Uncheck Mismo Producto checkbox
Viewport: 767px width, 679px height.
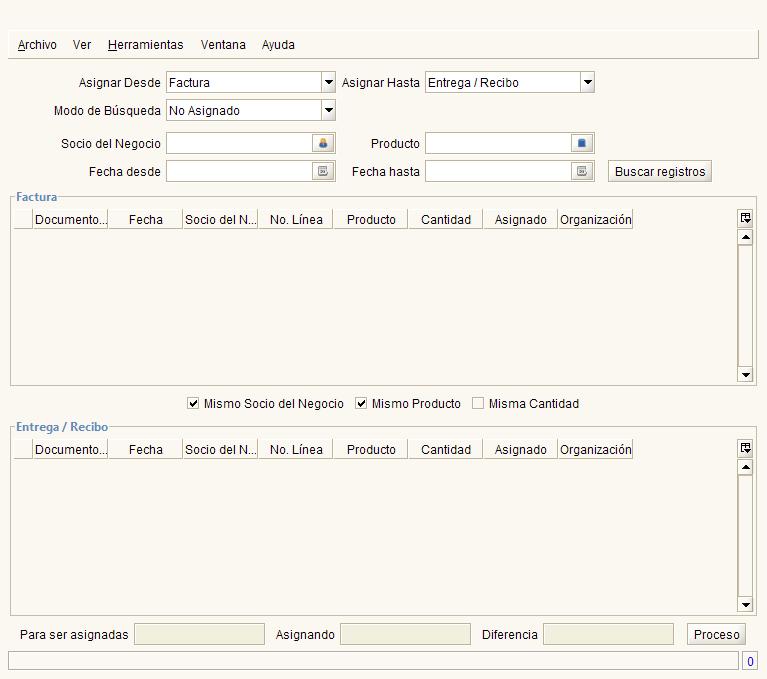pos(361,403)
